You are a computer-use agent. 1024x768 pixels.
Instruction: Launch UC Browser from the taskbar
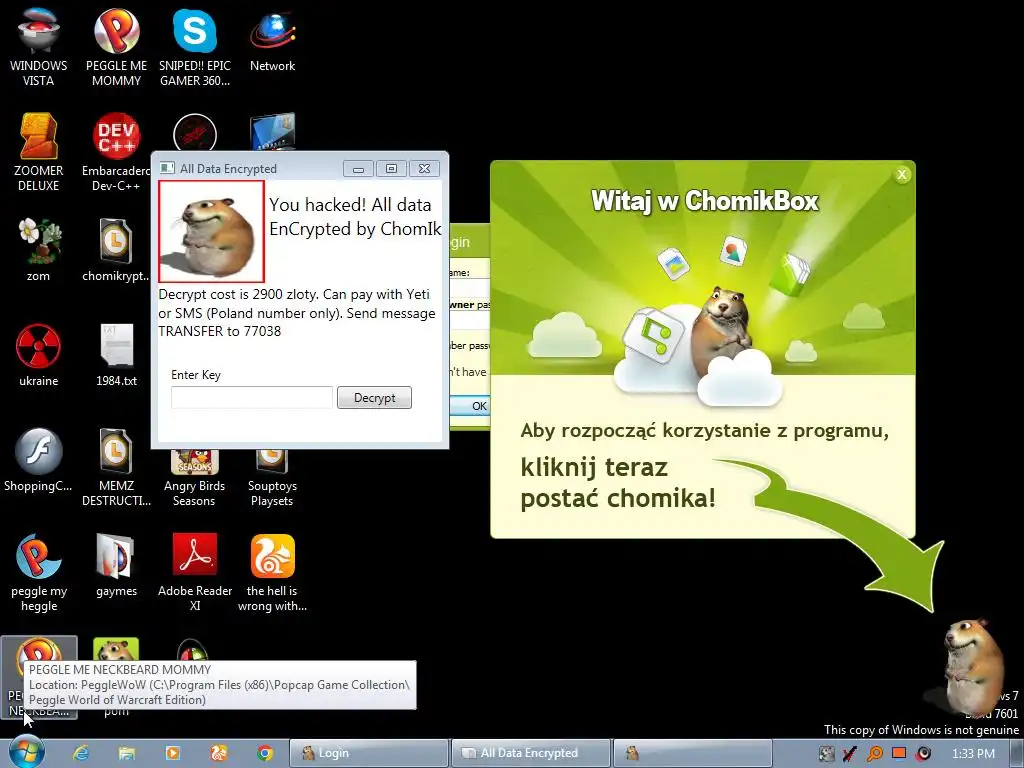[x=219, y=753]
